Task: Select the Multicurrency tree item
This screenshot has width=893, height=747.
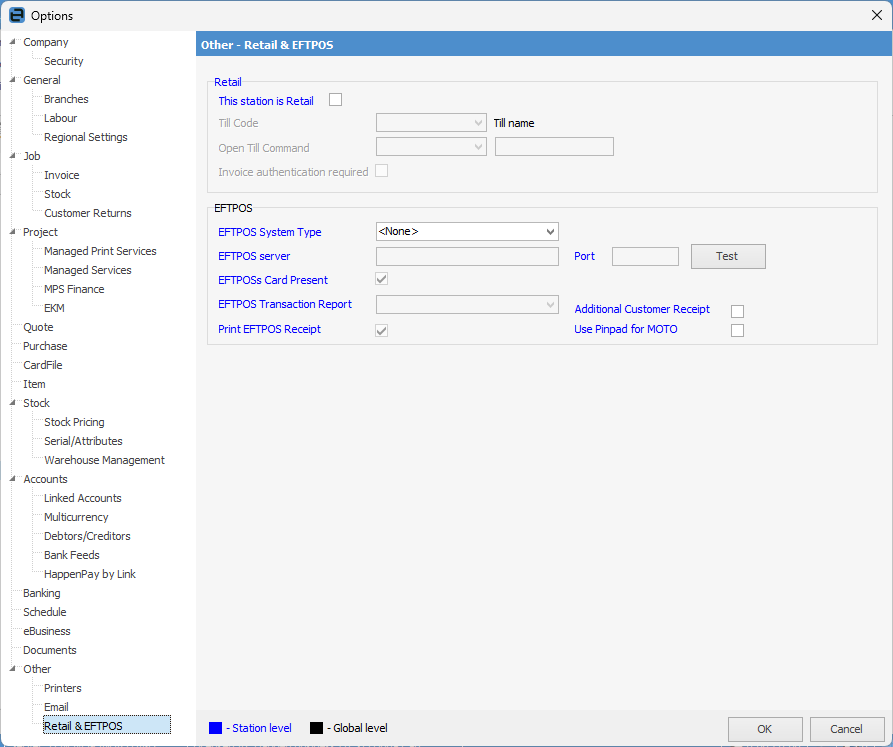Action: point(76,517)
